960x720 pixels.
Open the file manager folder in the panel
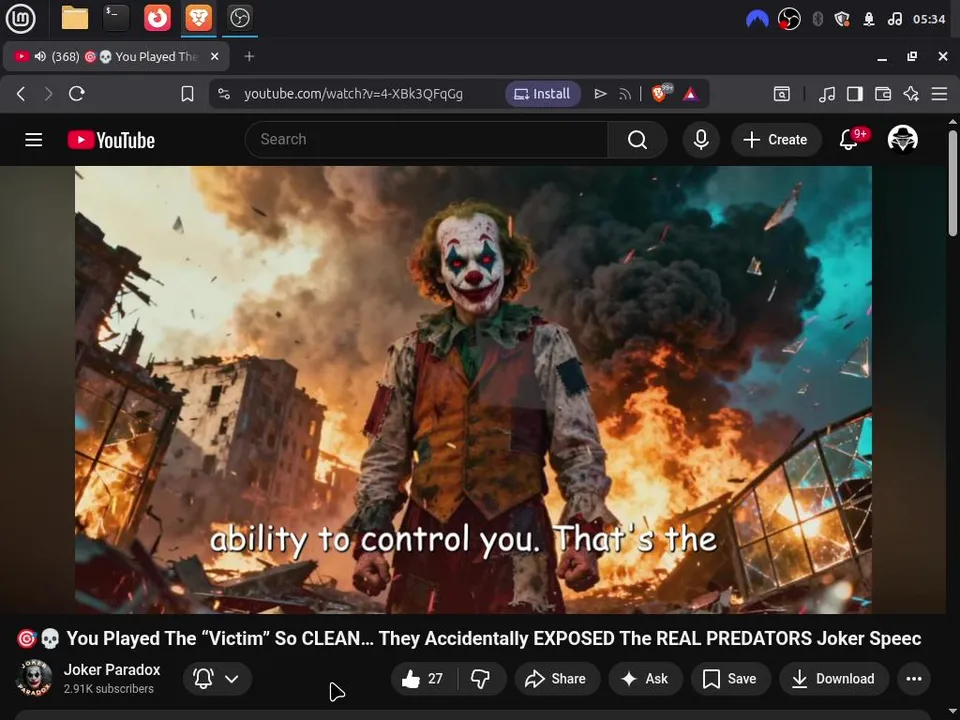[x=75, y=18]
